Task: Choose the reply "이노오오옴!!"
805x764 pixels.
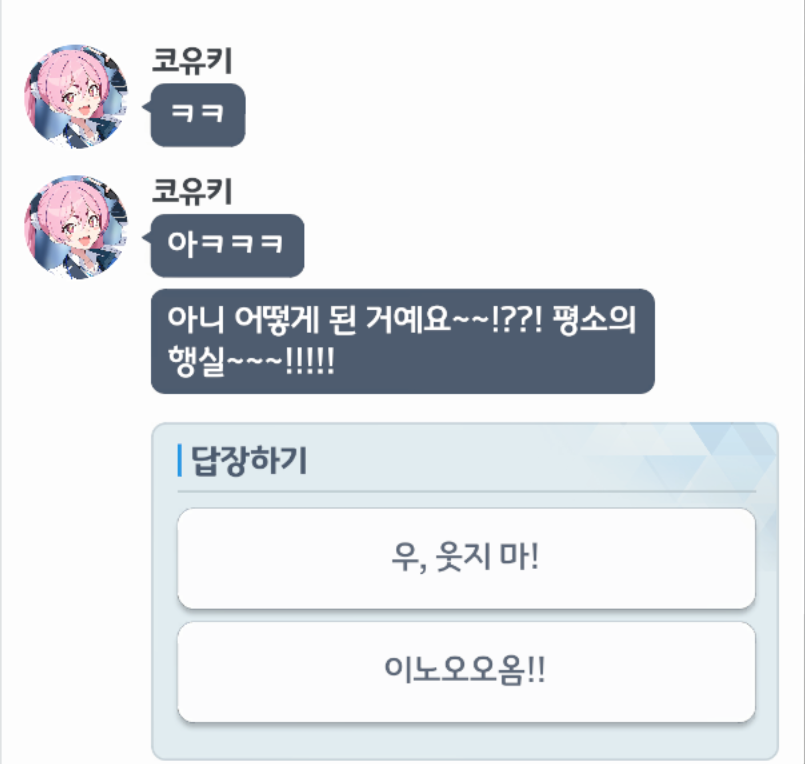Action: click(x=466, y=672)
